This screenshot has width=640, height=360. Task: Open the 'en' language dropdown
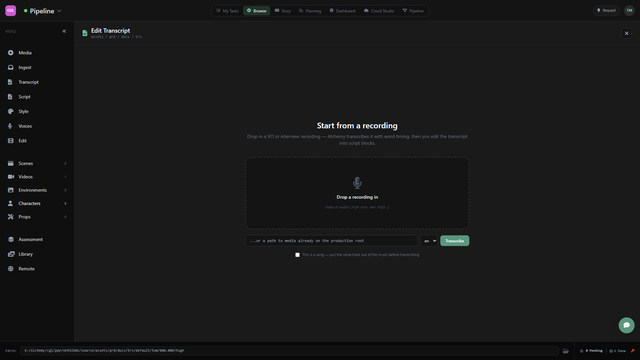[x=429, y=241]
